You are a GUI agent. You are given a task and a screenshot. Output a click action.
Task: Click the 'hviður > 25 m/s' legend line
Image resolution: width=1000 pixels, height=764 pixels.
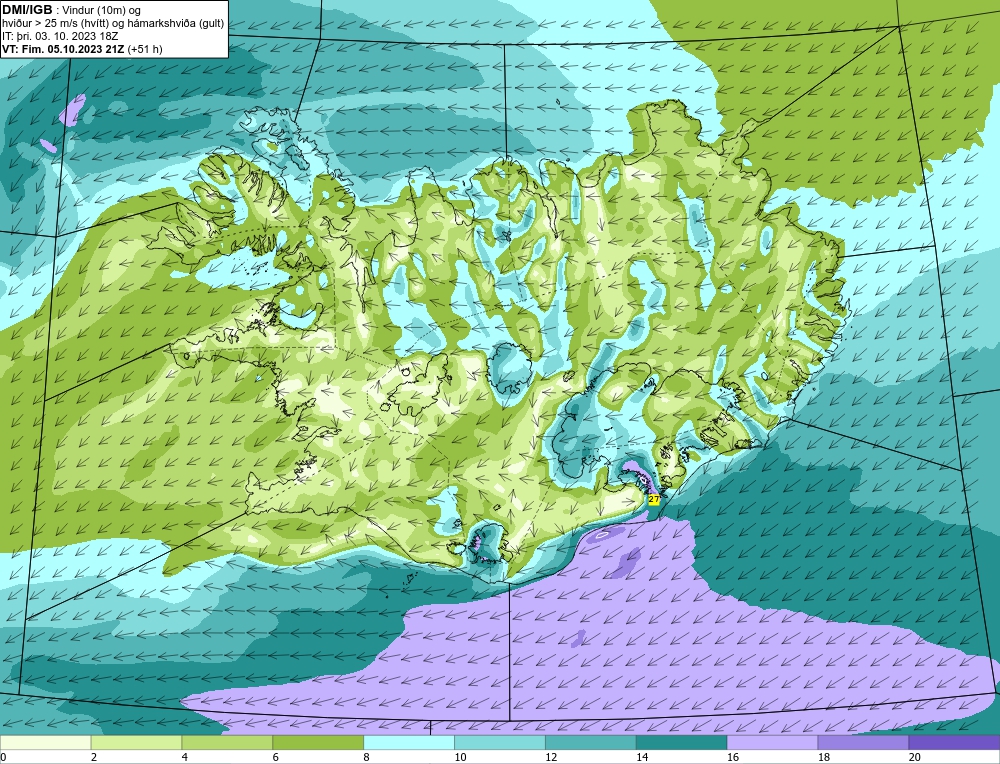tap(113, 24)
